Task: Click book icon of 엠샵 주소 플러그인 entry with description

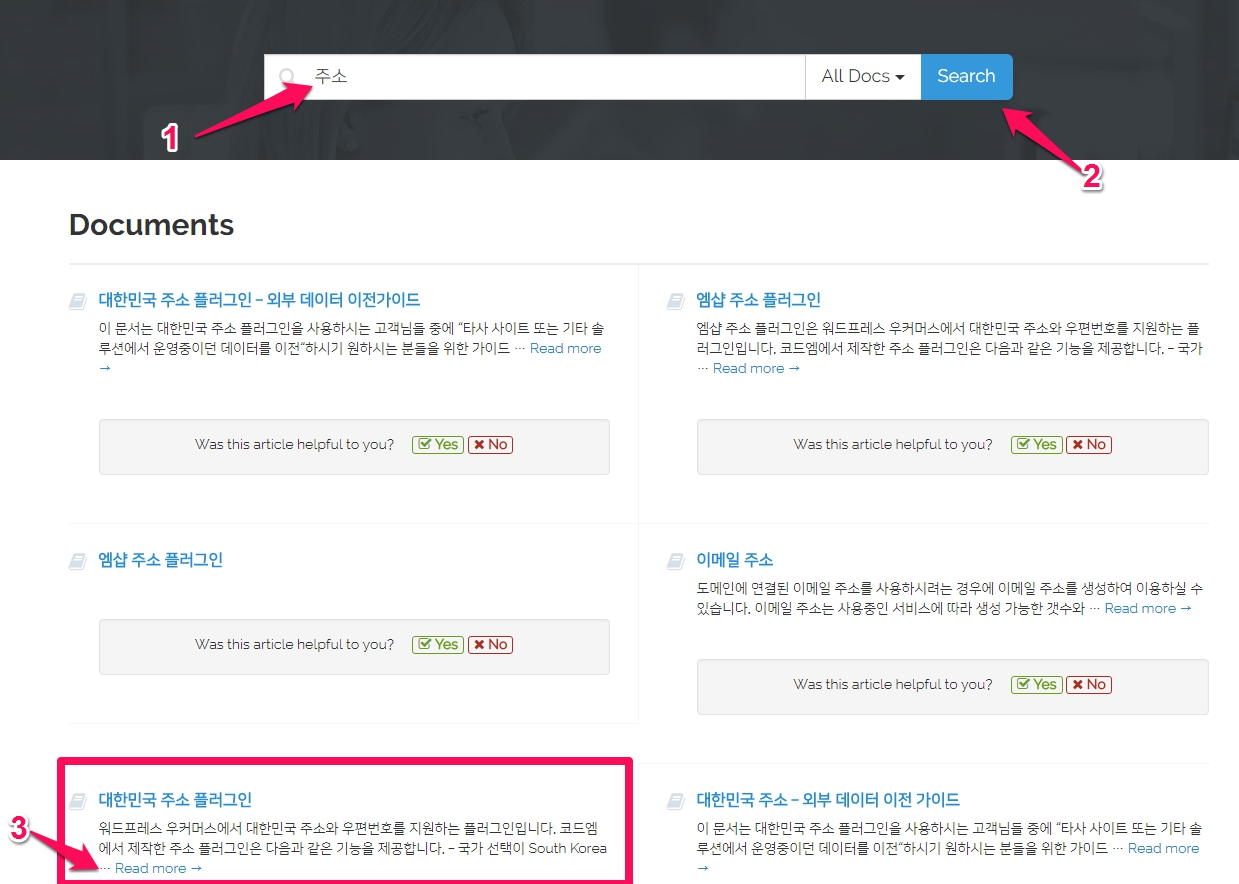Action: click(676, 301)
